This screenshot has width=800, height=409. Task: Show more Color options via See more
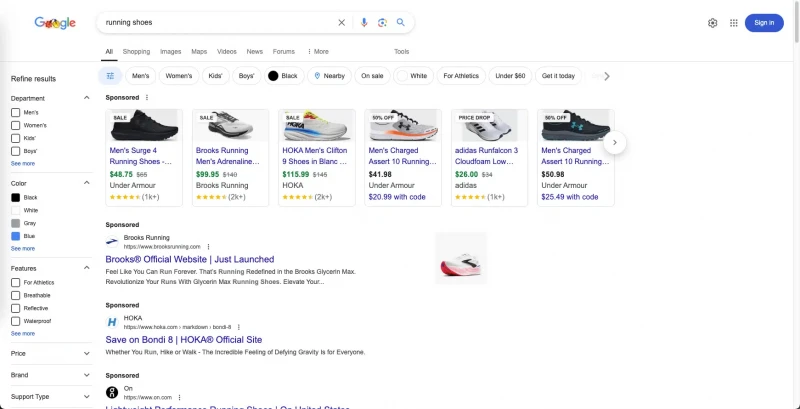pos(23,249)
